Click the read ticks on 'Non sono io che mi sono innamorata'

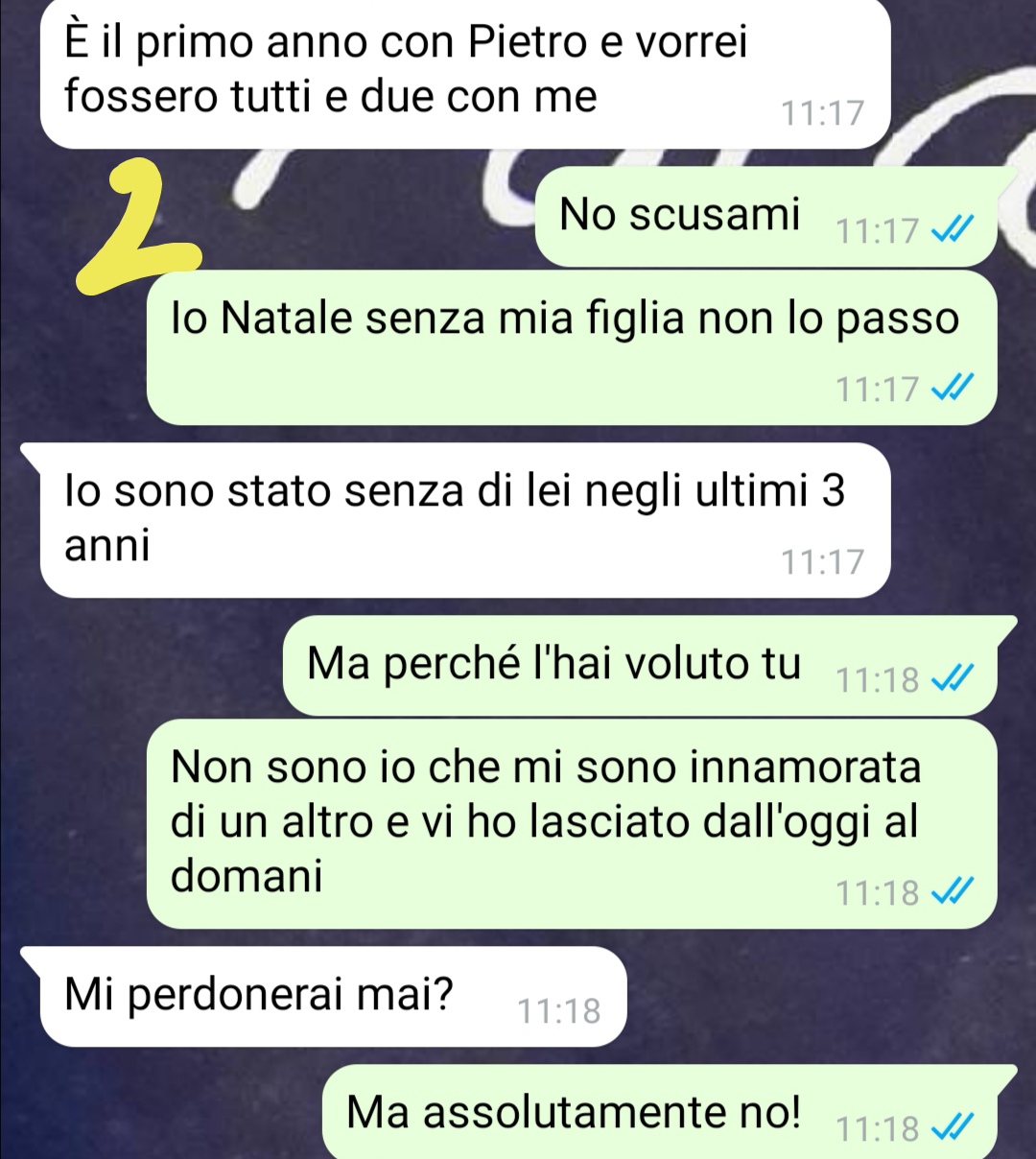[x=953, y=892]
